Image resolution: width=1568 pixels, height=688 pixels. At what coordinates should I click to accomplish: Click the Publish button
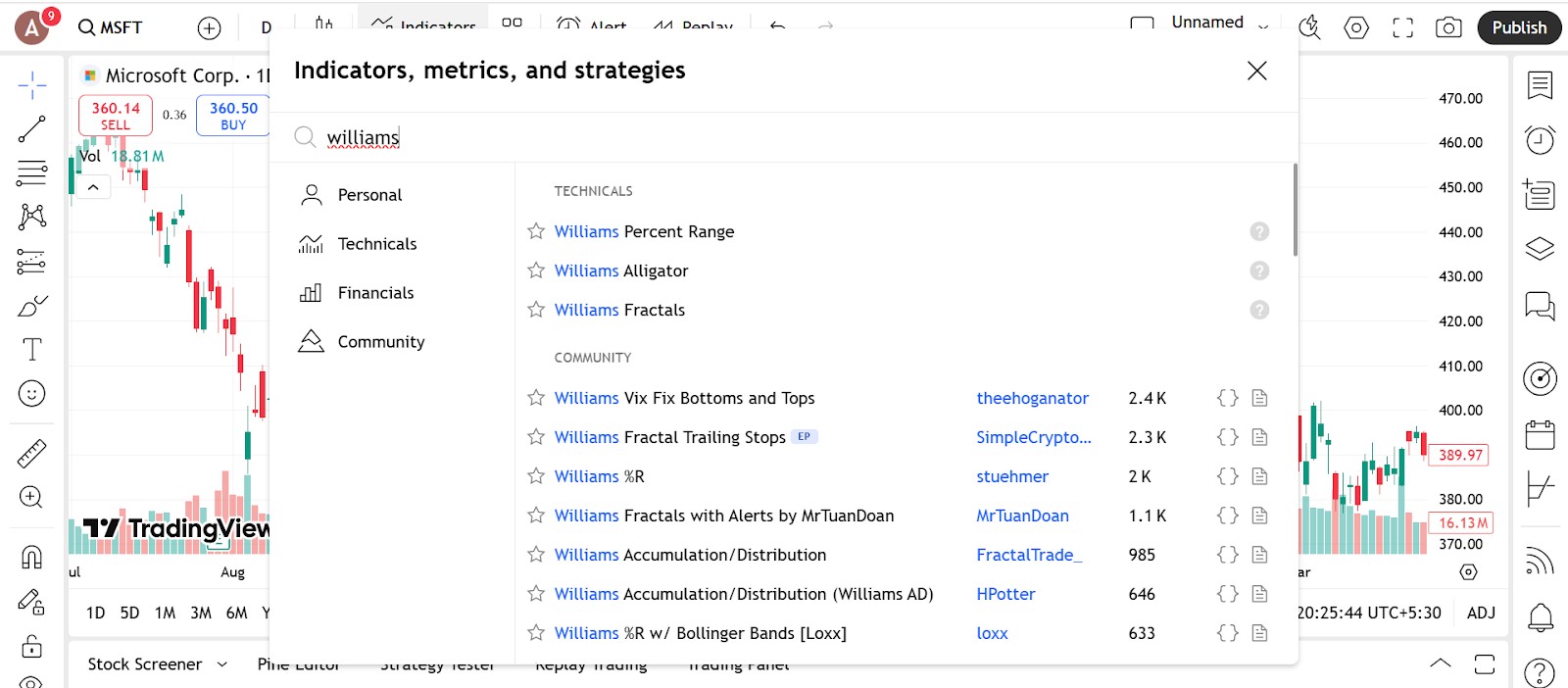coord(1519,27)
